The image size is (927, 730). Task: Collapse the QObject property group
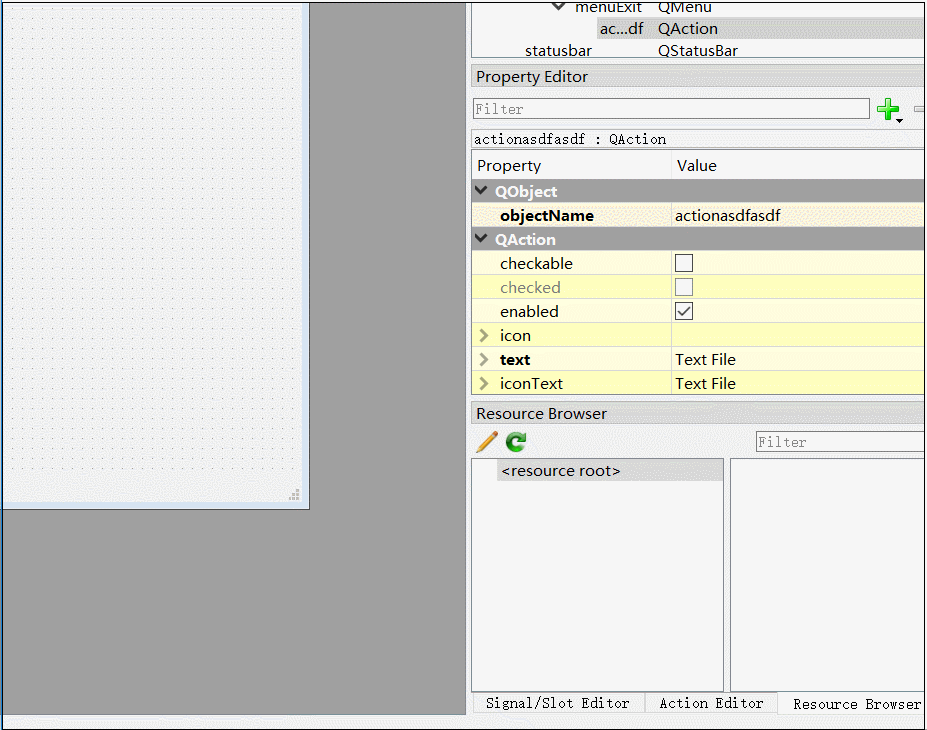pos(481,191)
